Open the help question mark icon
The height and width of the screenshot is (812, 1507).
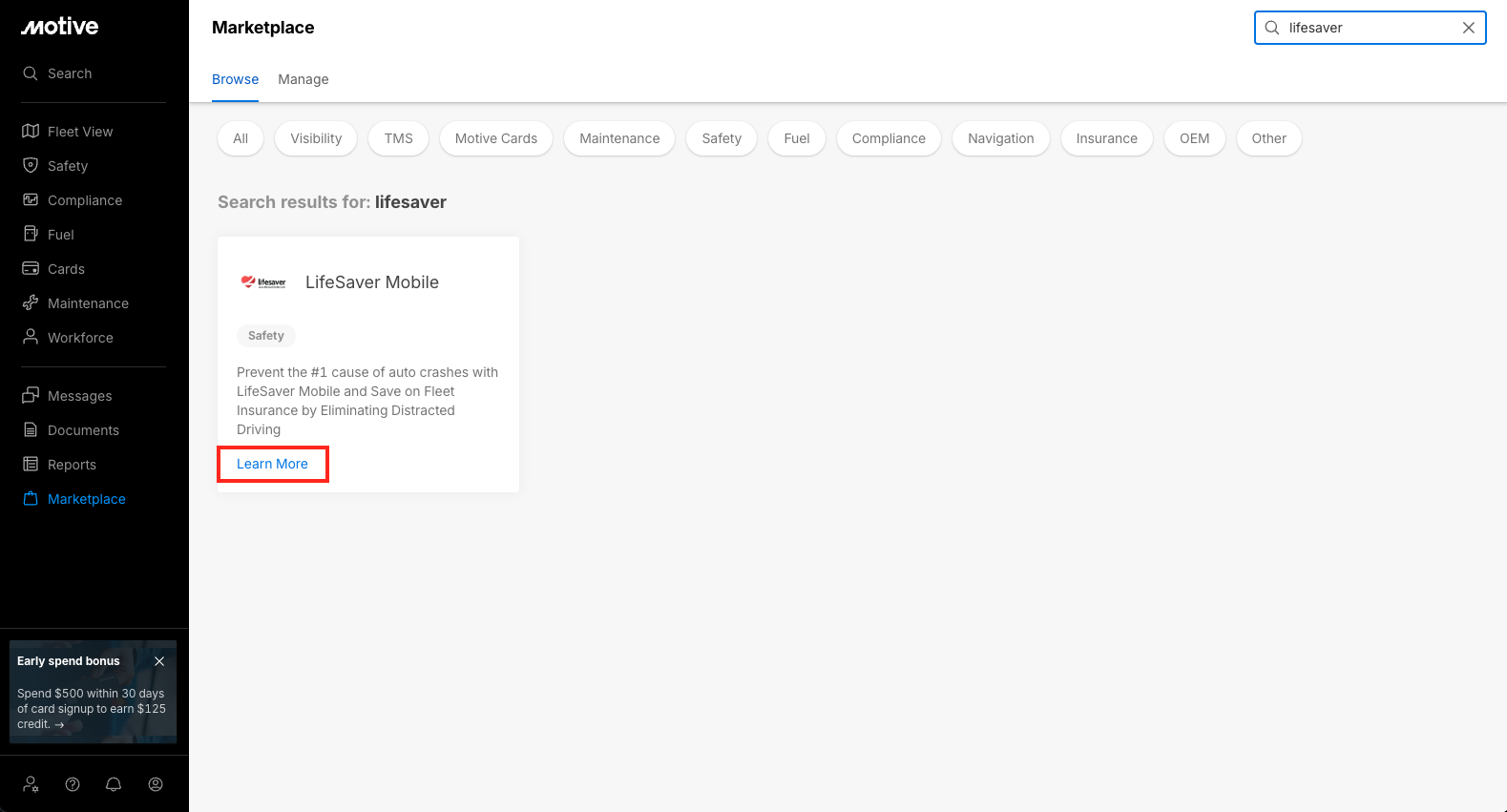pos(73,784)
